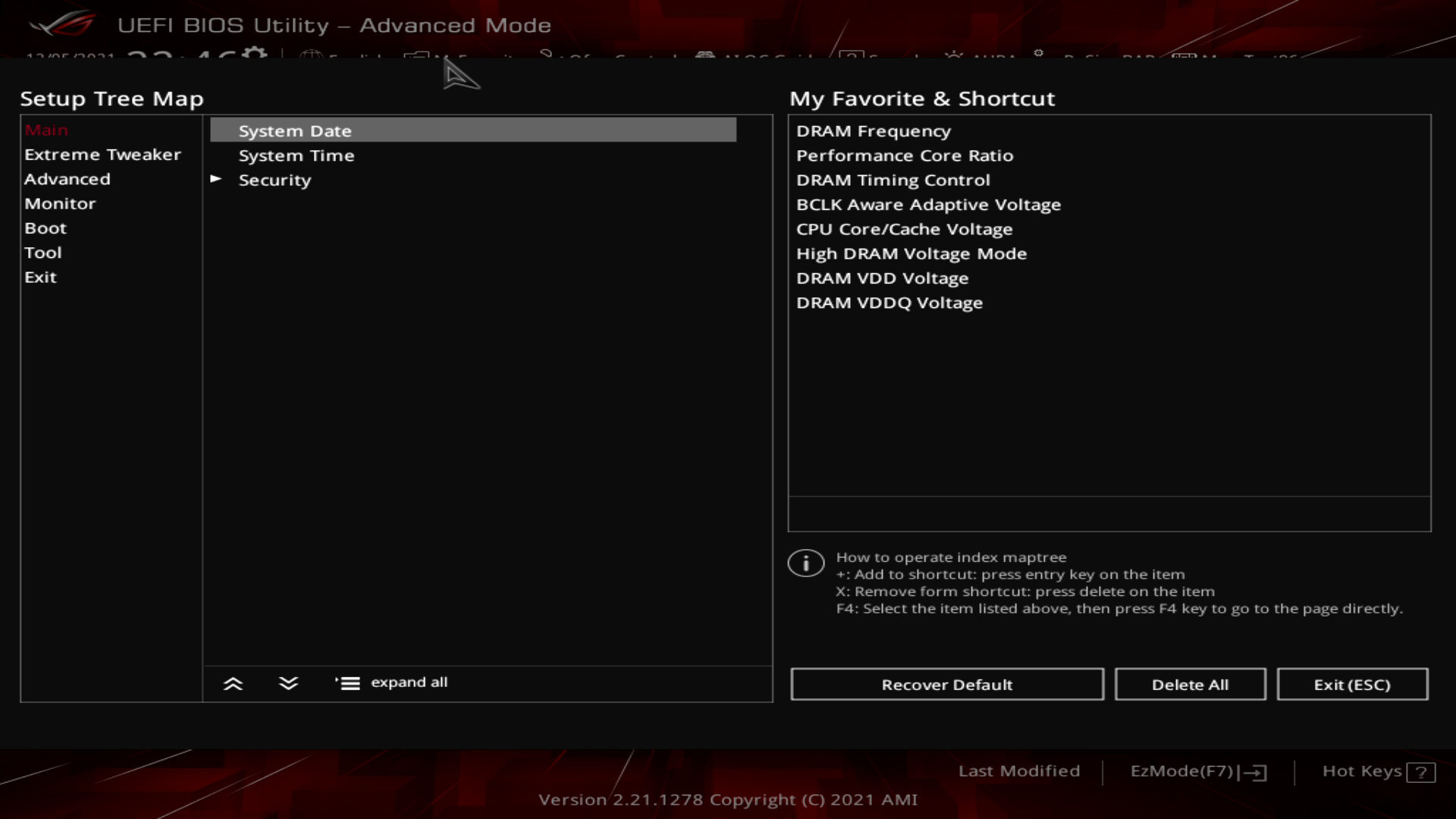The height and width of the screenshot is (819, 1456).
Task: Click the expand all label
Action: point(409,682)
